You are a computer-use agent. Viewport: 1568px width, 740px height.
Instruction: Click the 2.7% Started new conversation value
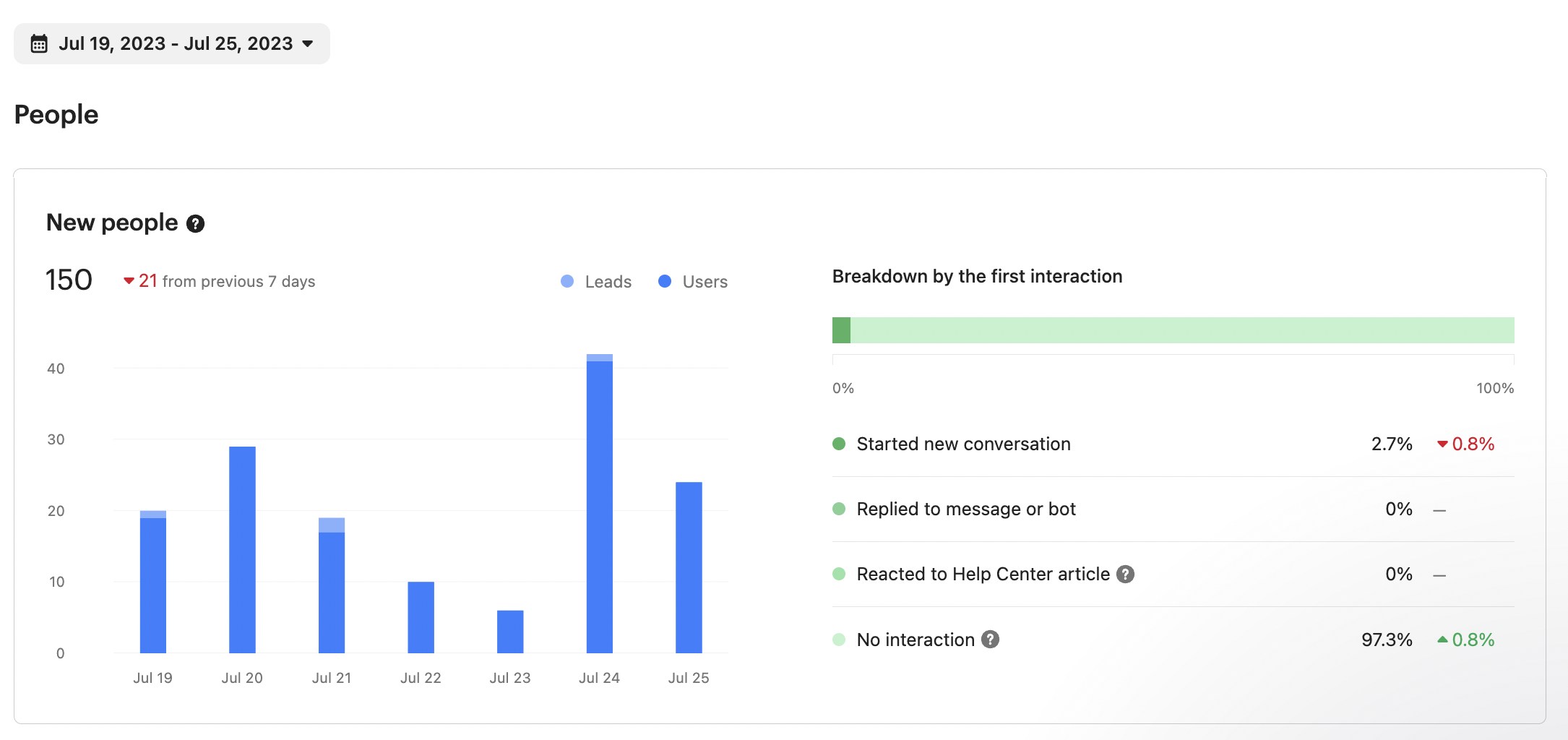[1391, 444]
